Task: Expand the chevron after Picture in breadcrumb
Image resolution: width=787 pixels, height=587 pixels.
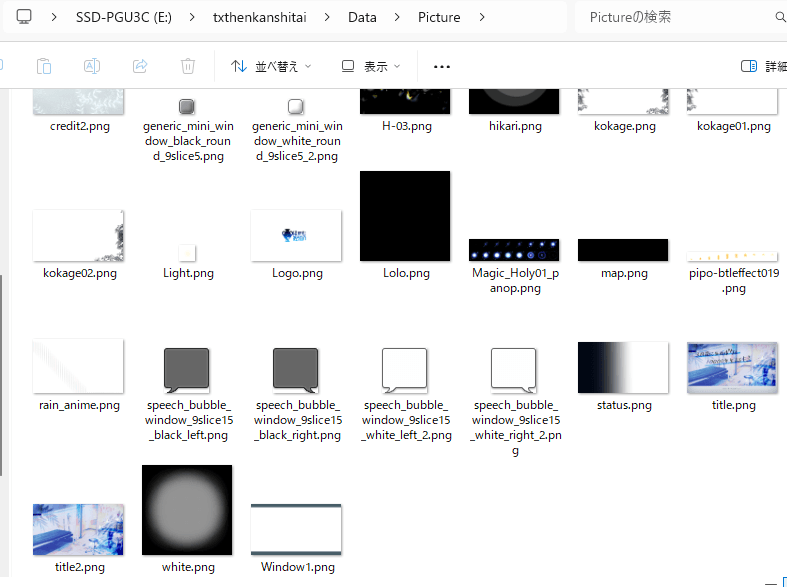Action: [x=483, y=17]
